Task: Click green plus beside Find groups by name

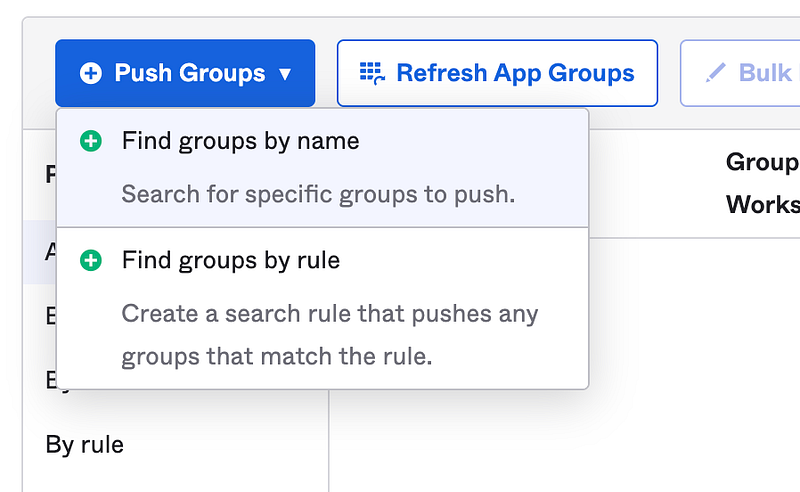Action: [x=91, y=142]
